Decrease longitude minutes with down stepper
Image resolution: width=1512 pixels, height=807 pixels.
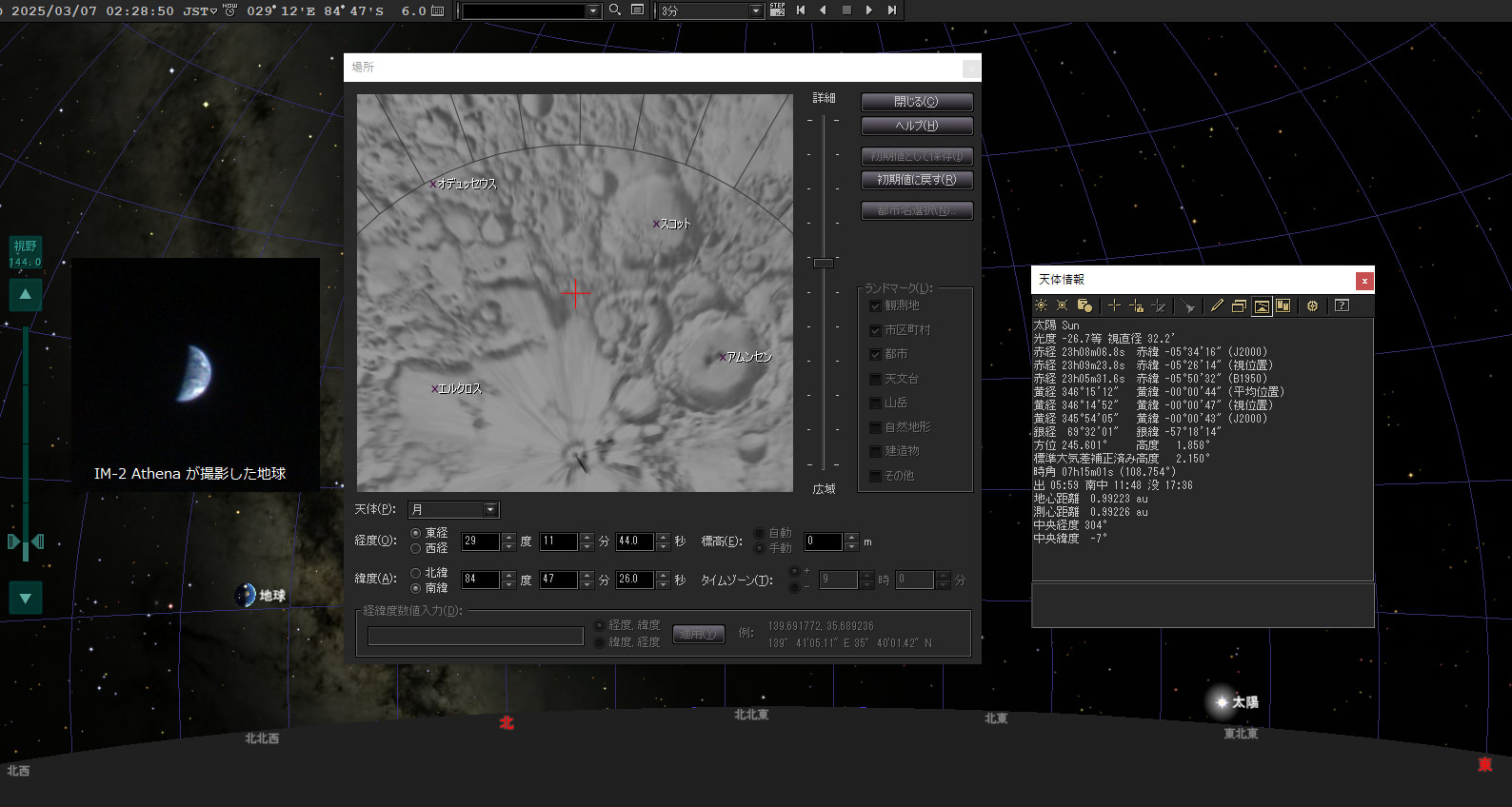587,546
